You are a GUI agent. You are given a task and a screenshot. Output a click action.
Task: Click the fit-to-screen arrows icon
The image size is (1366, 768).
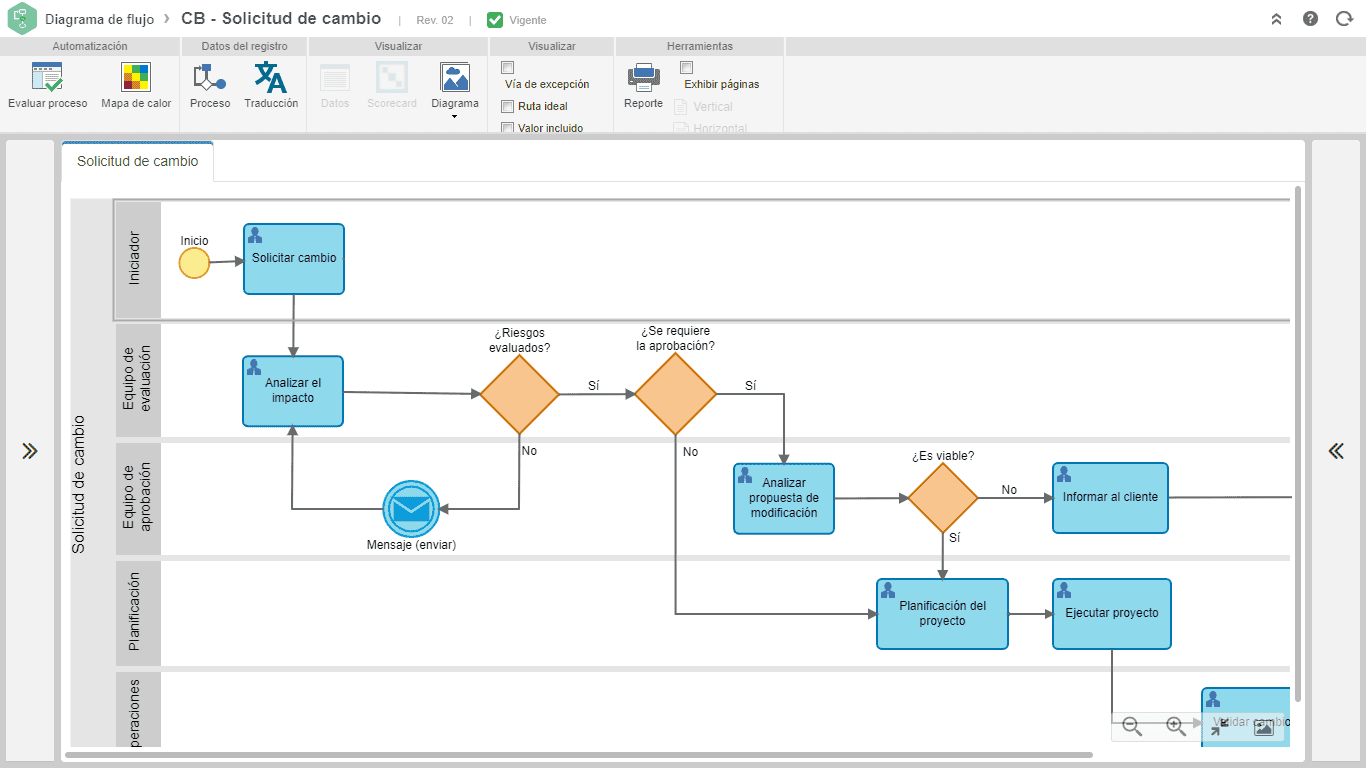[x=1219, y=727]
